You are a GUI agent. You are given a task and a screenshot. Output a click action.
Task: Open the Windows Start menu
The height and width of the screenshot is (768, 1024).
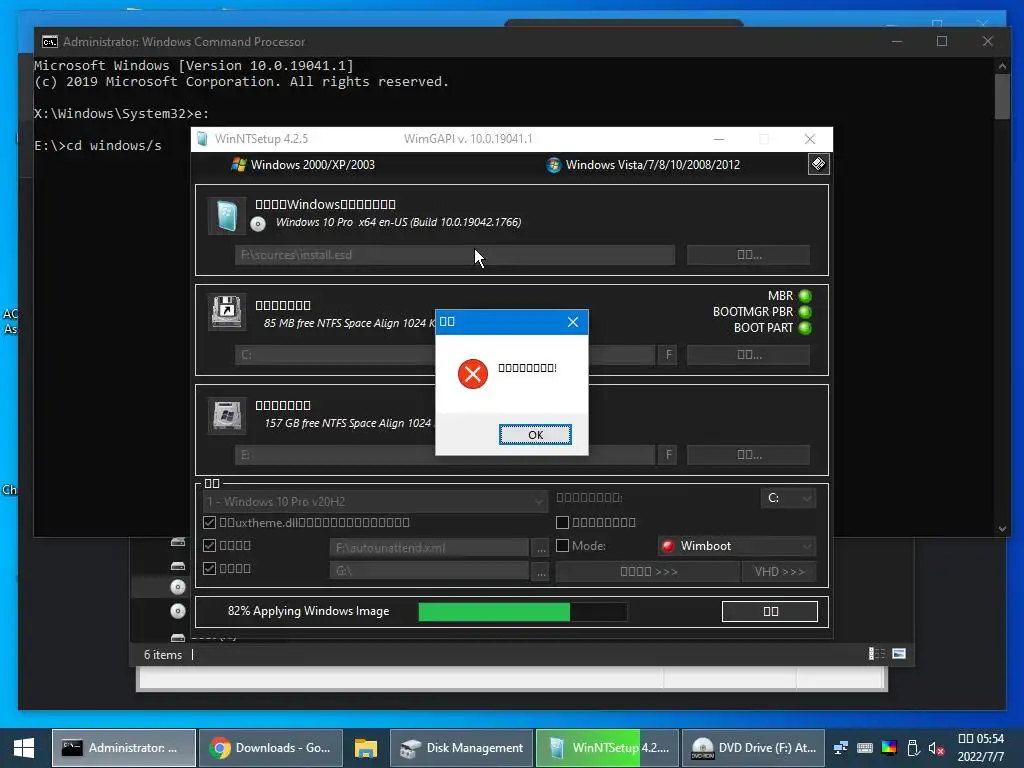(24, 748)
